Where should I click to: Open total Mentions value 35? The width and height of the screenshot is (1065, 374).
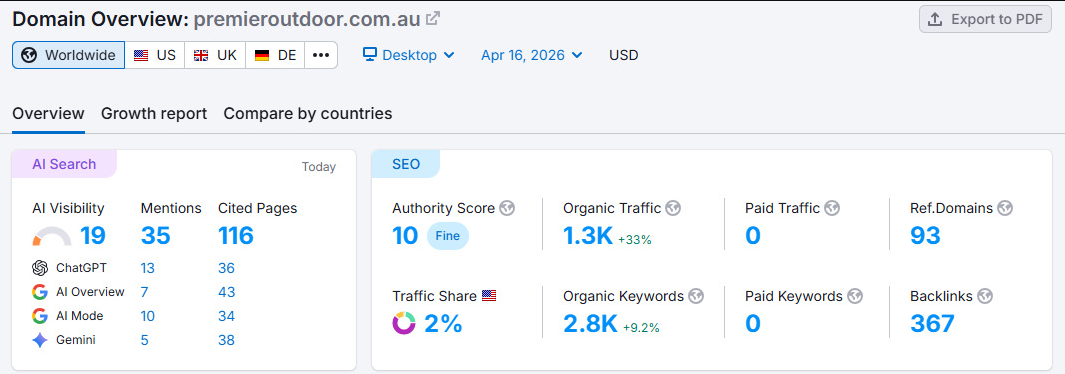(x=156, y=236)
